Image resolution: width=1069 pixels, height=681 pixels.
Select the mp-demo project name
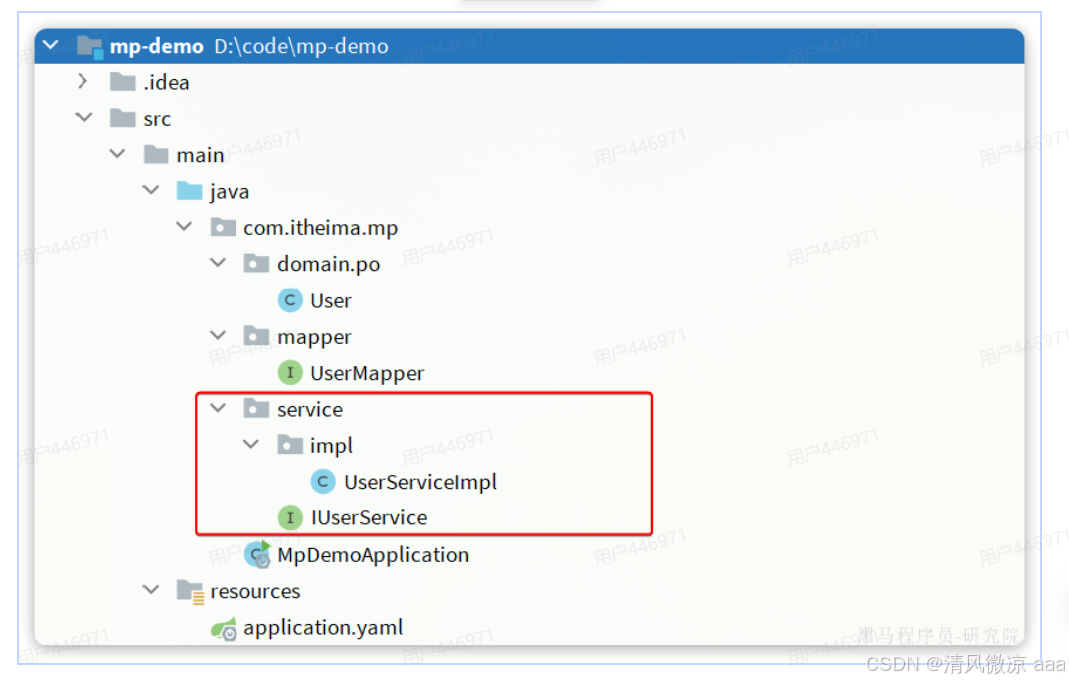click(x=157, y=46)
